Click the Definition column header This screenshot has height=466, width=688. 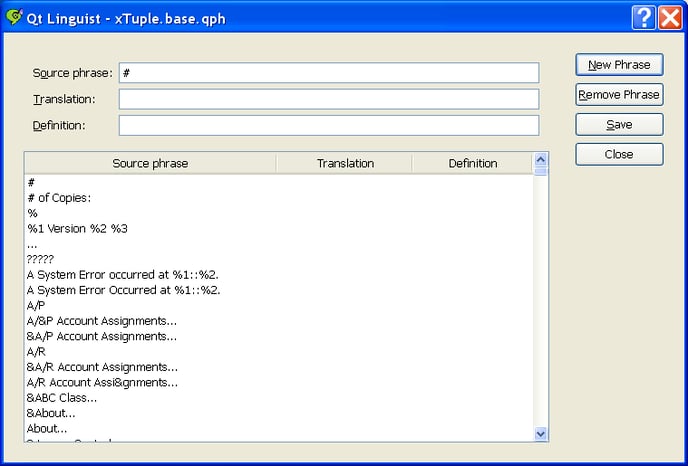(x=472, y=163)
